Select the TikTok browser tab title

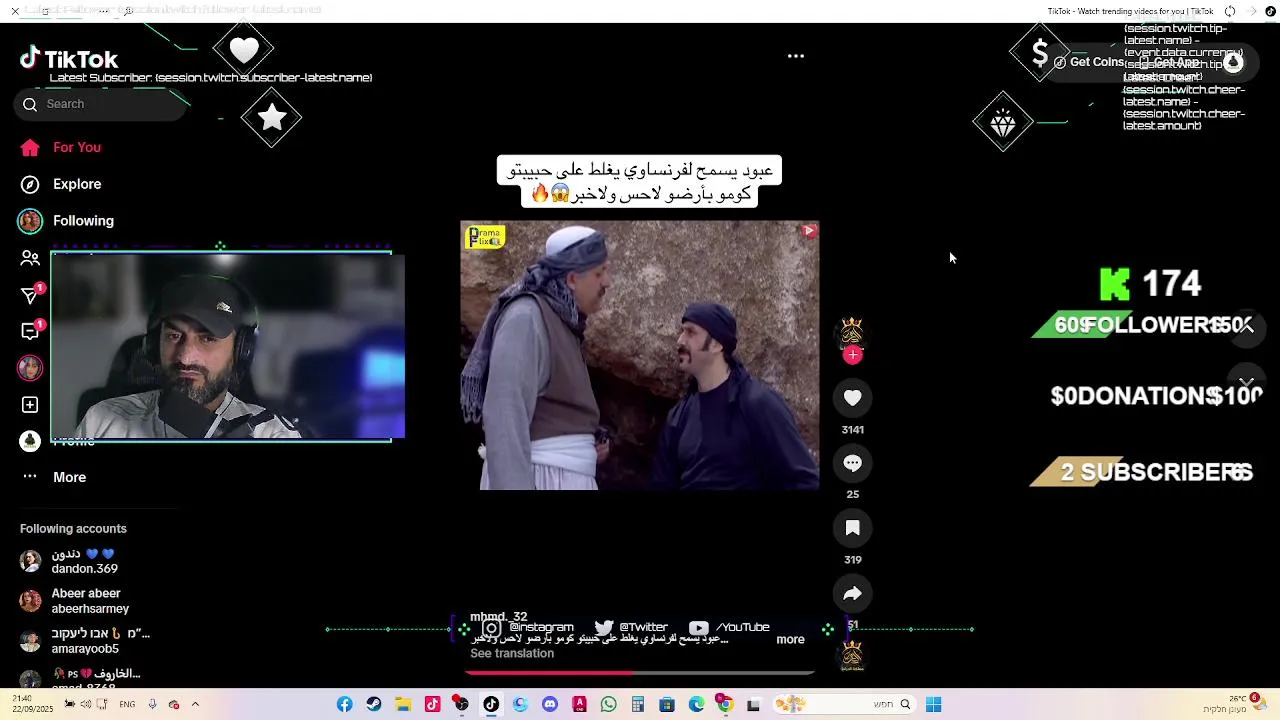pos(1130,11)
